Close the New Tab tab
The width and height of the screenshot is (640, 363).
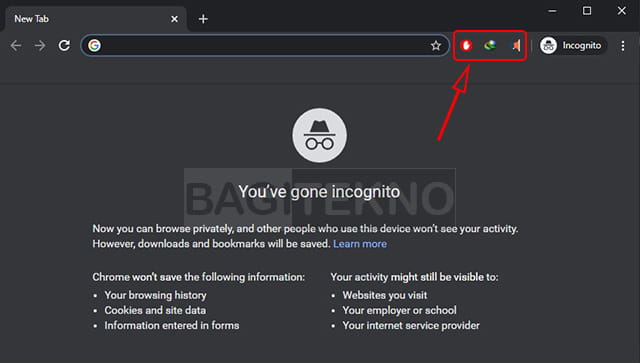[174, 19]
